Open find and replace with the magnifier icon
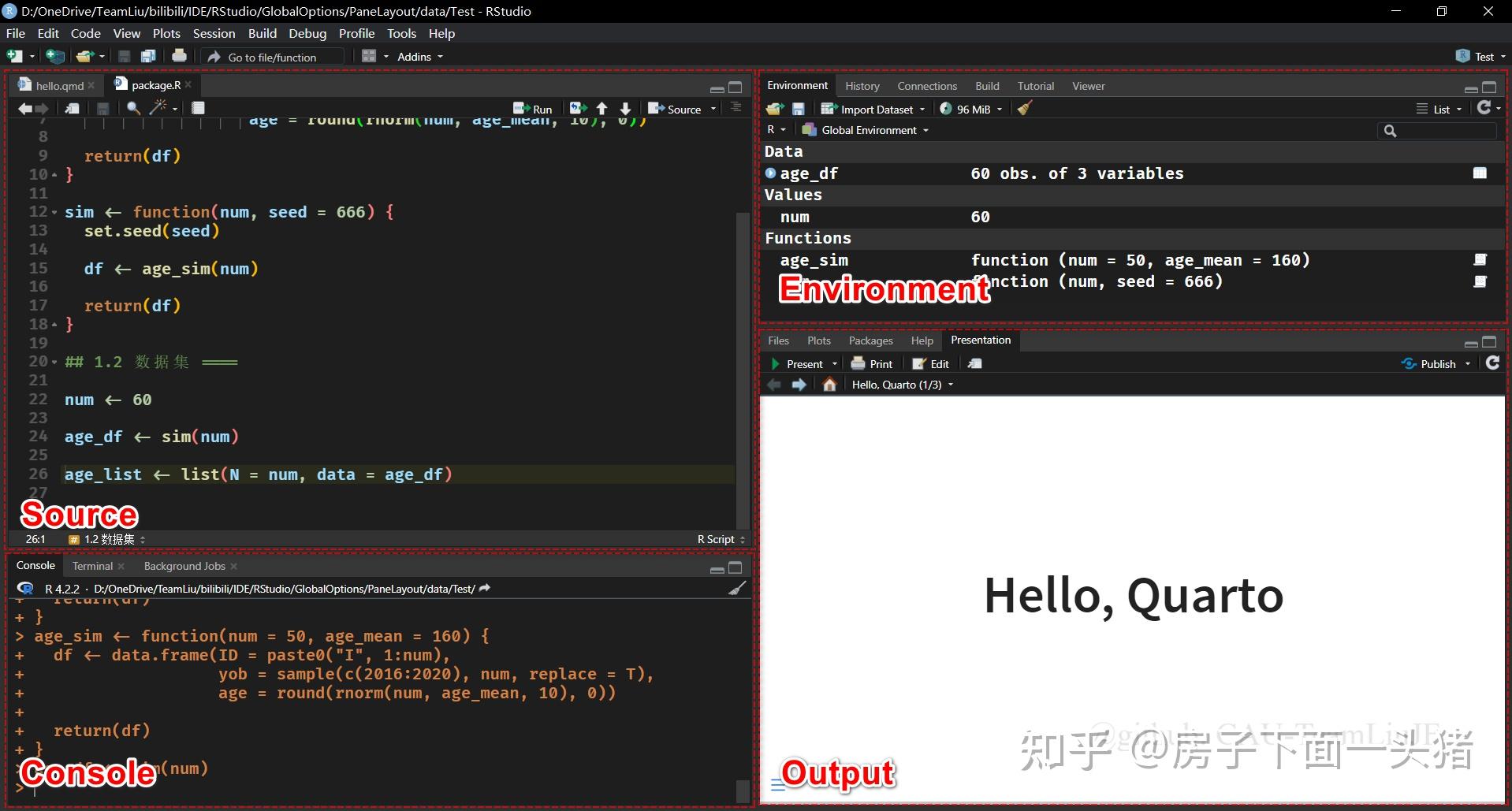This screenshot has height=811, width=1512. (132, 108)
